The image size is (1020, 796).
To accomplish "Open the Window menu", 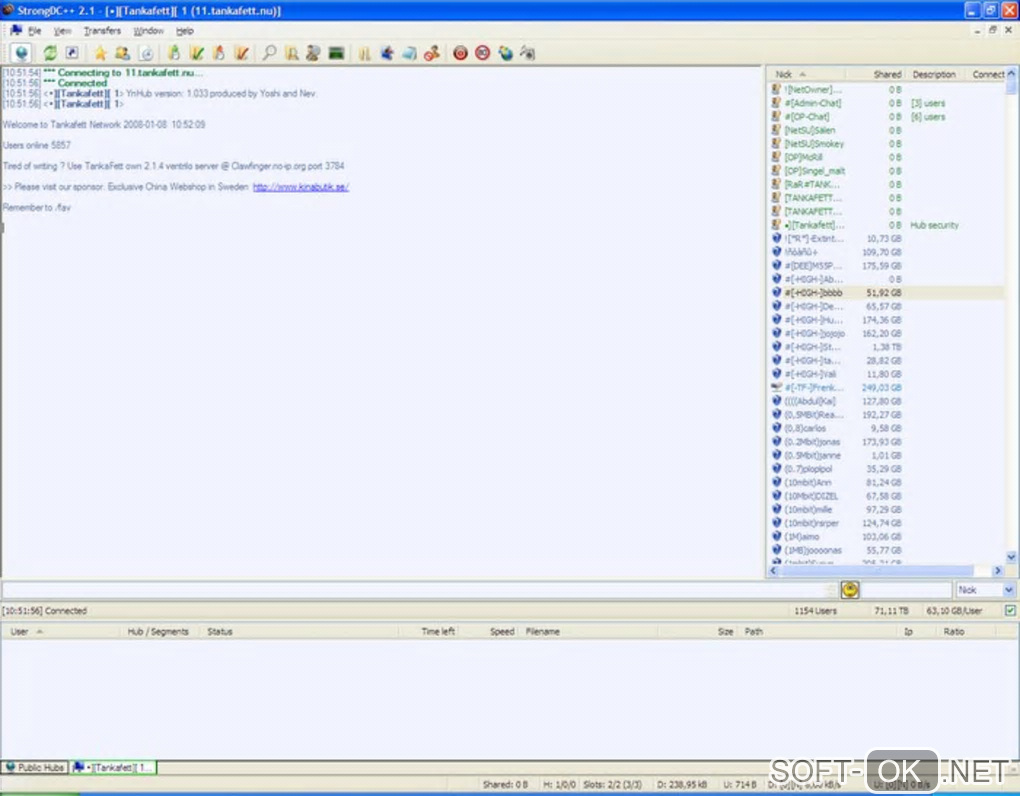I will 148,31.
